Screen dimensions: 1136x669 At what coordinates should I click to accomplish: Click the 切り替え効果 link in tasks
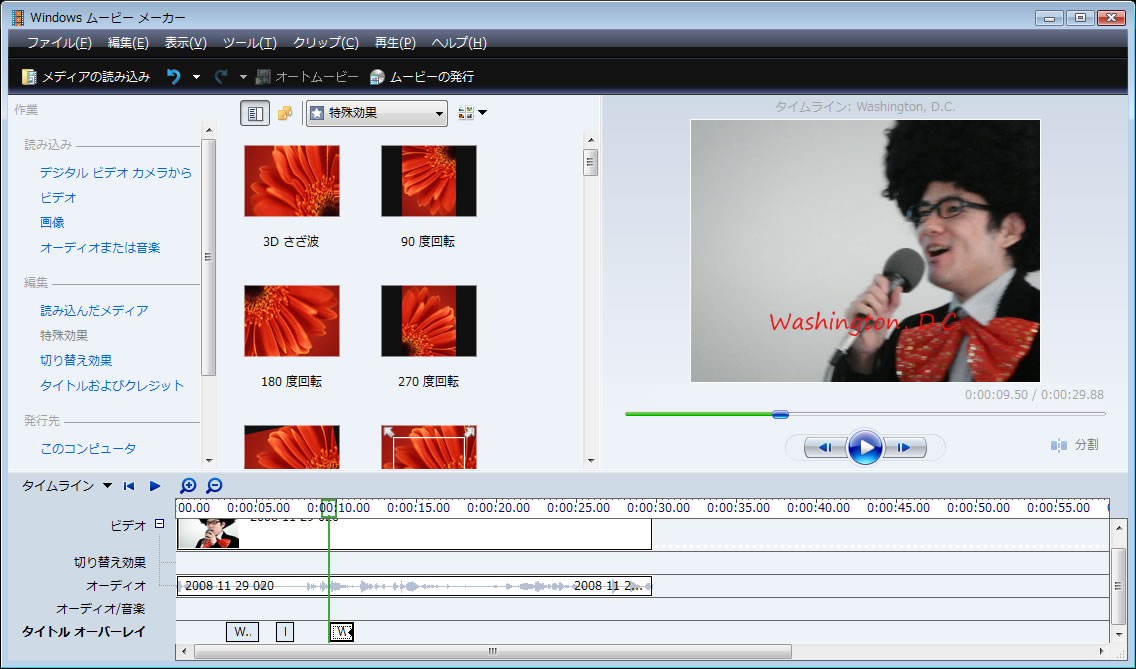click(76, 360)
